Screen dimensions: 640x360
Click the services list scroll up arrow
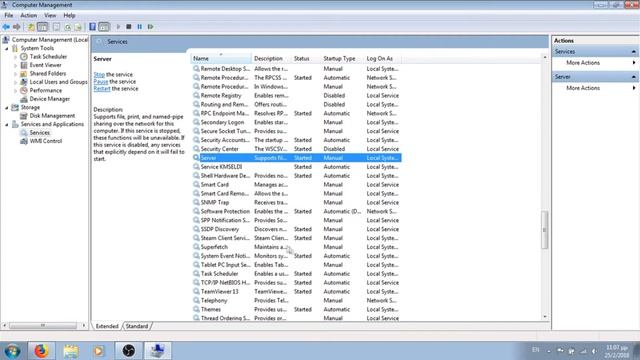coord(544,58)
